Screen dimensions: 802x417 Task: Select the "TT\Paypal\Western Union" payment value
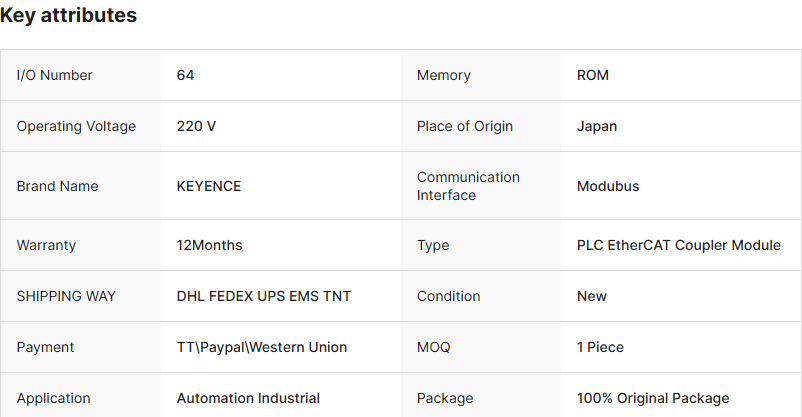click(x=262, y=347)
